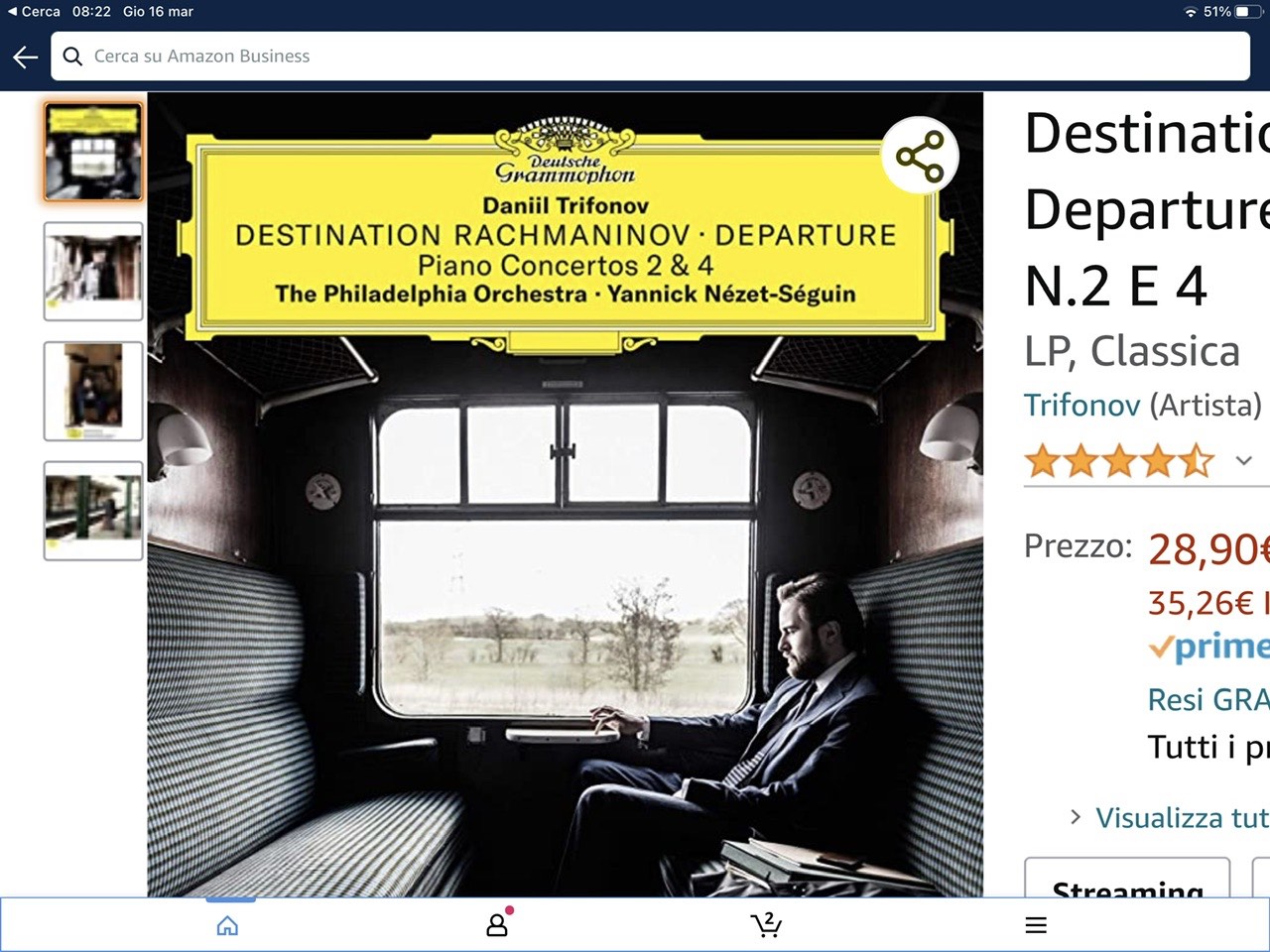Select the second product thumbnail
This screenshot has width=1270, height=952.
point(93,272)
